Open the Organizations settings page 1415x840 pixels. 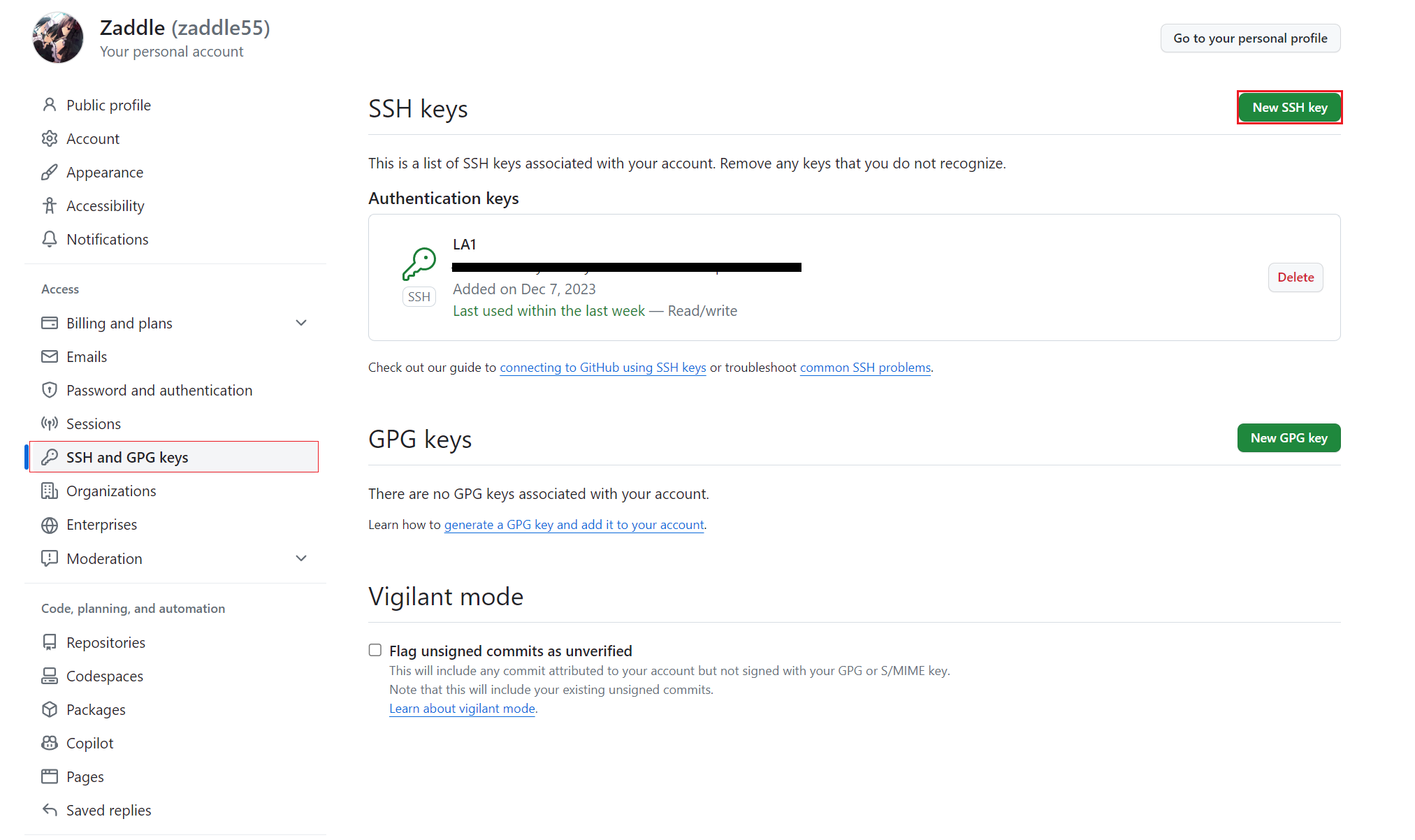pos(111,491)
